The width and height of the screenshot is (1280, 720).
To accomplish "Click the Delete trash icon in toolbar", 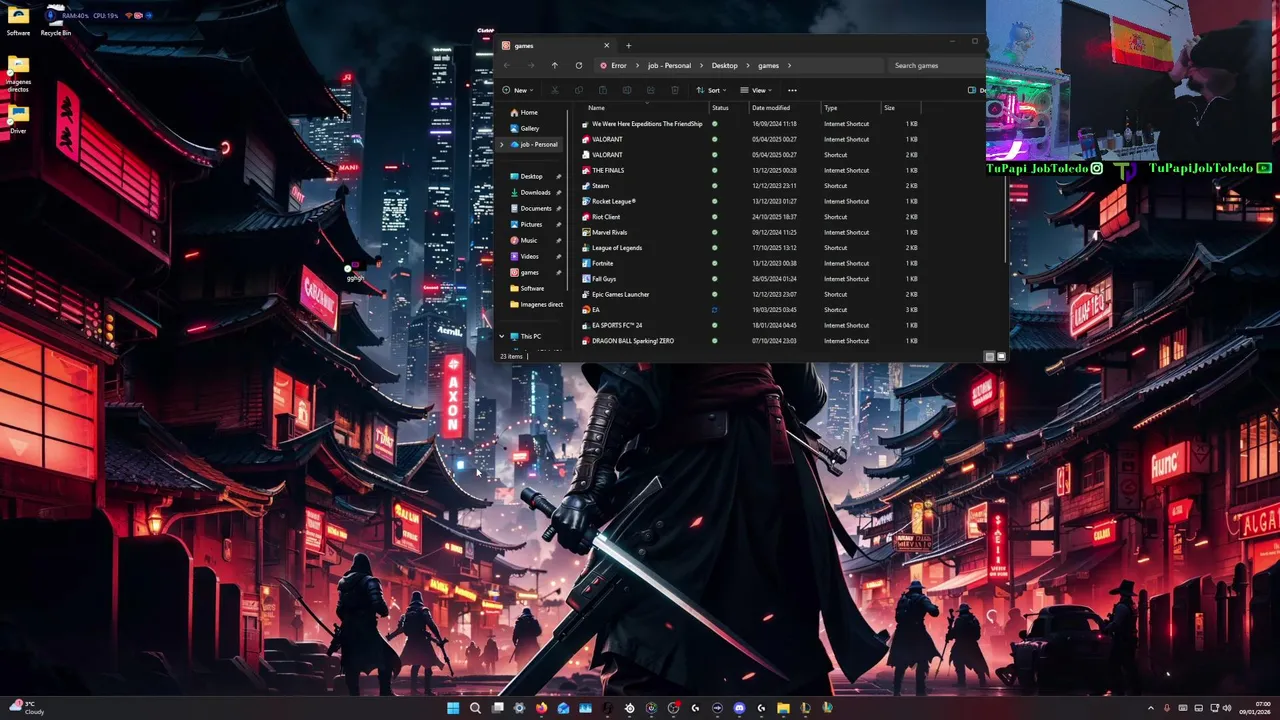I will click(674, 90).
